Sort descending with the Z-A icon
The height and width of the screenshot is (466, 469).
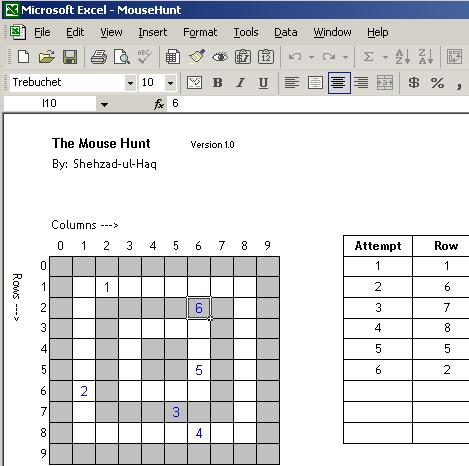coord(426,57)
